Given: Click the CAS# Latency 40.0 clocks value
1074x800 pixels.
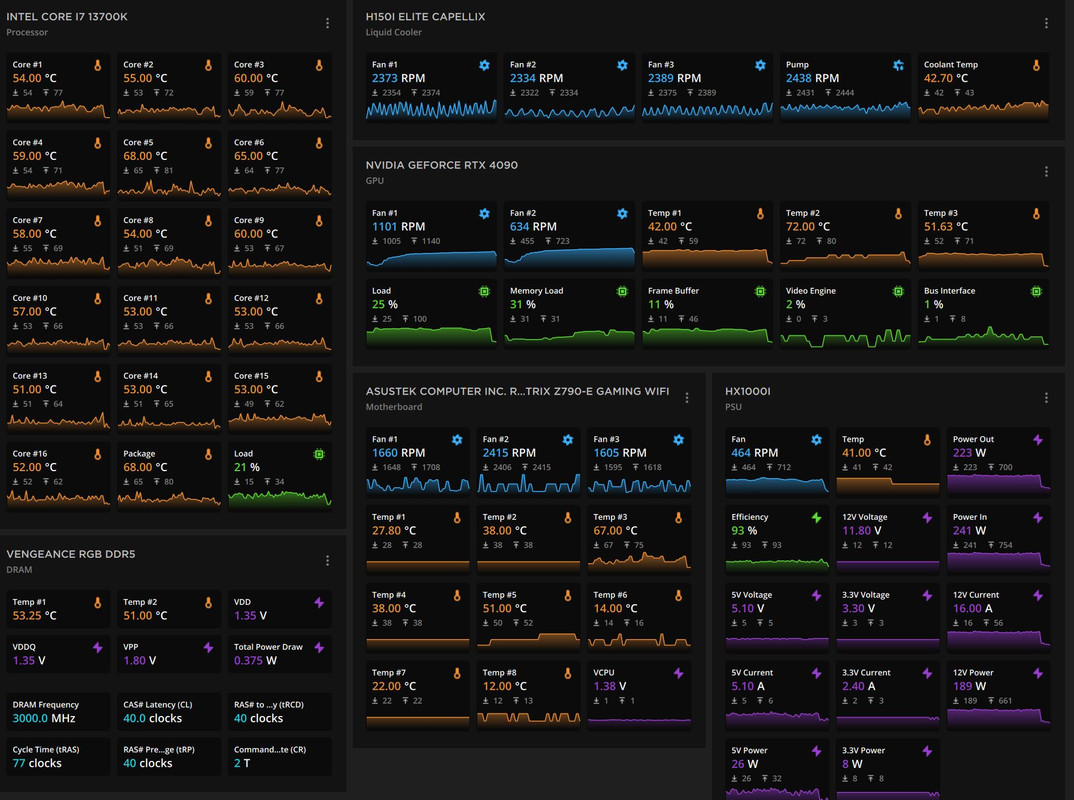Looking at the screenshot, I should coord(153,718).
